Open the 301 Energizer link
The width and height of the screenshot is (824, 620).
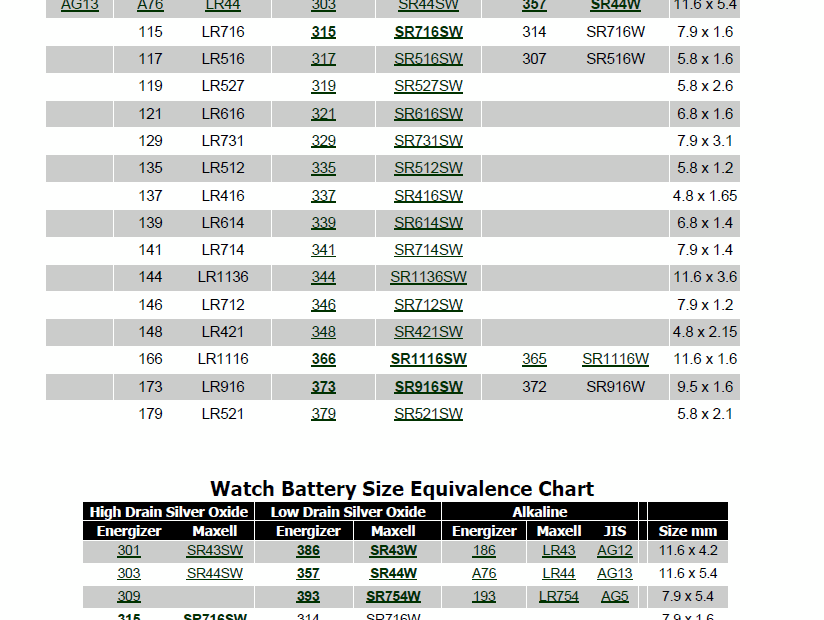[x=129, y=551]
